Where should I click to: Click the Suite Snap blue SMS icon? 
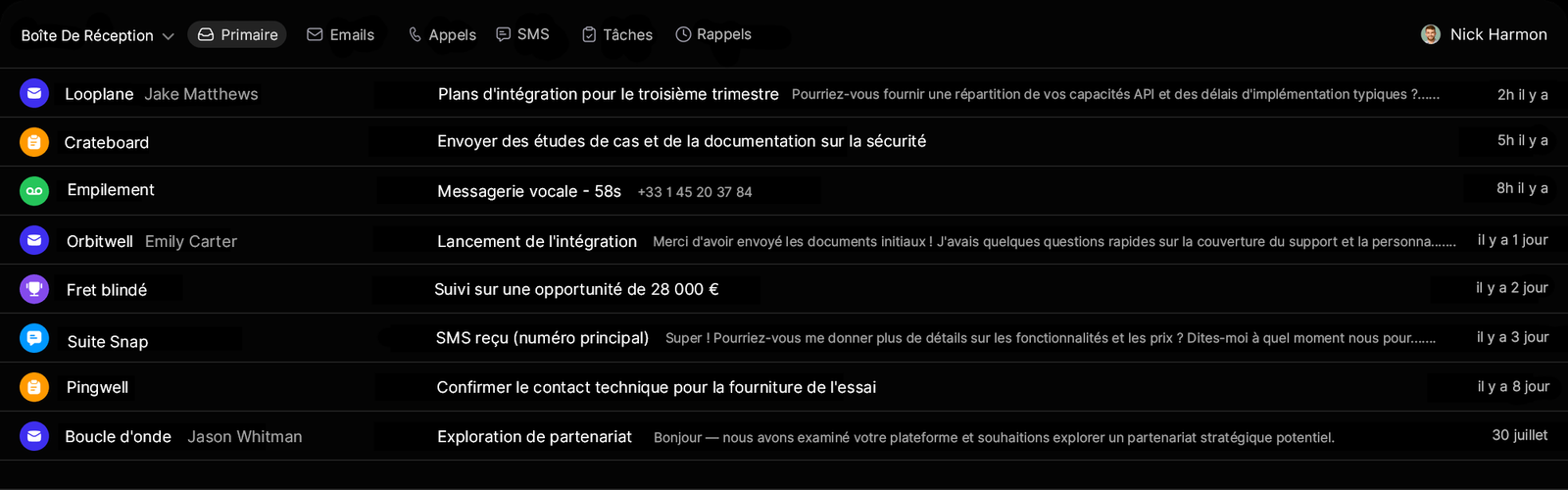(34, 338)
